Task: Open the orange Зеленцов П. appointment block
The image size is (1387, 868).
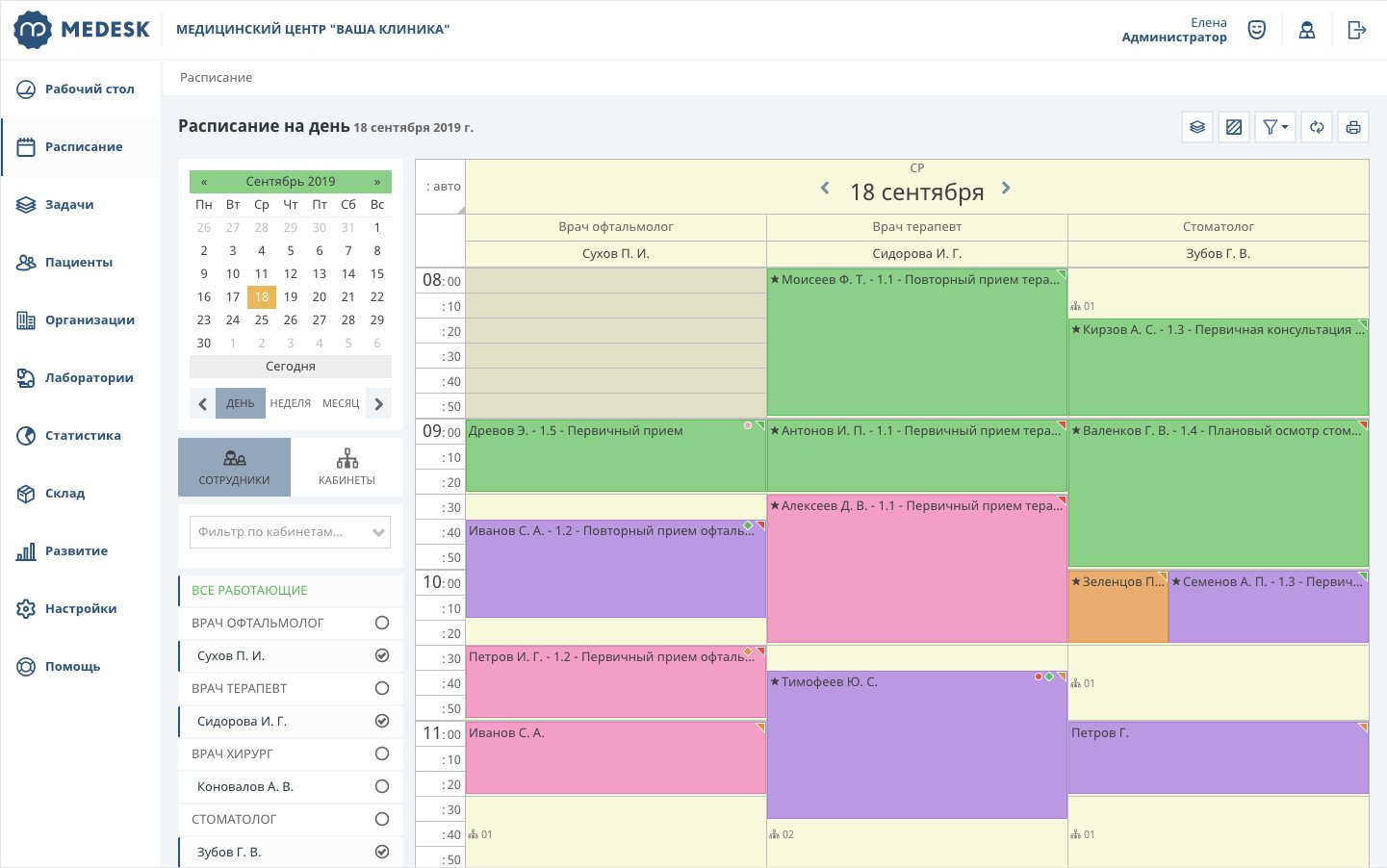Action: pos(1117,606)
